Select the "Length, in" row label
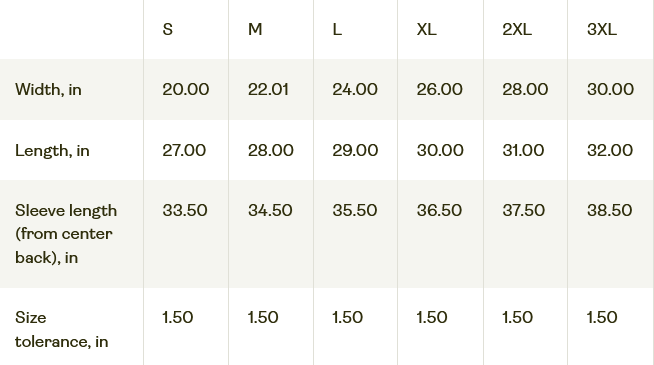The image size is (654, 365). [x=52, y=151]
